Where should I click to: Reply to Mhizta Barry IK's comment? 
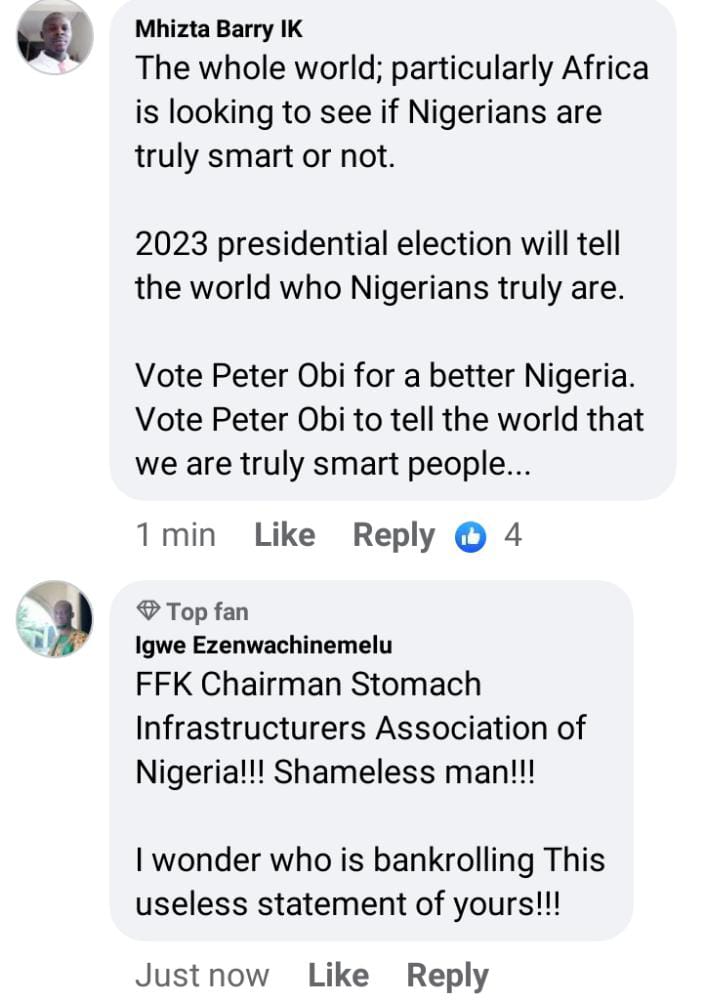pyautogui.click(x=393, y=536)
